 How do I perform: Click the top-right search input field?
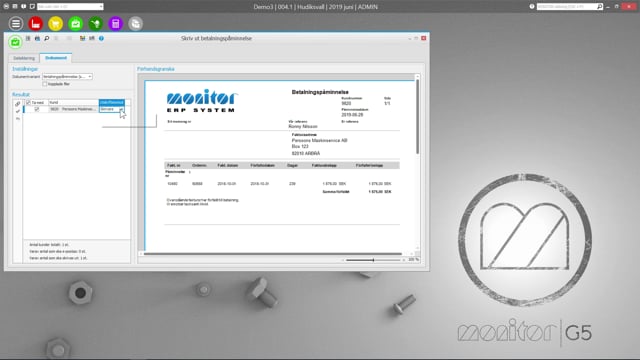(x=567, y=7)
